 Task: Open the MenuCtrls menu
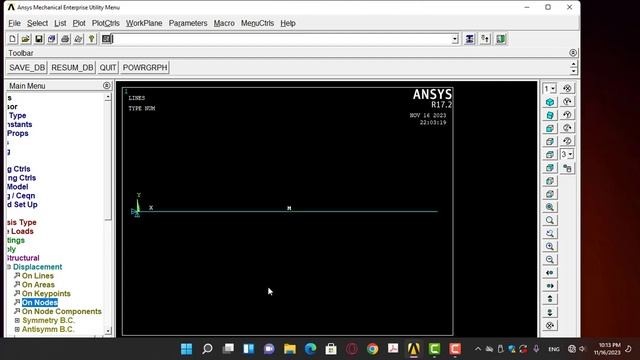257,23
